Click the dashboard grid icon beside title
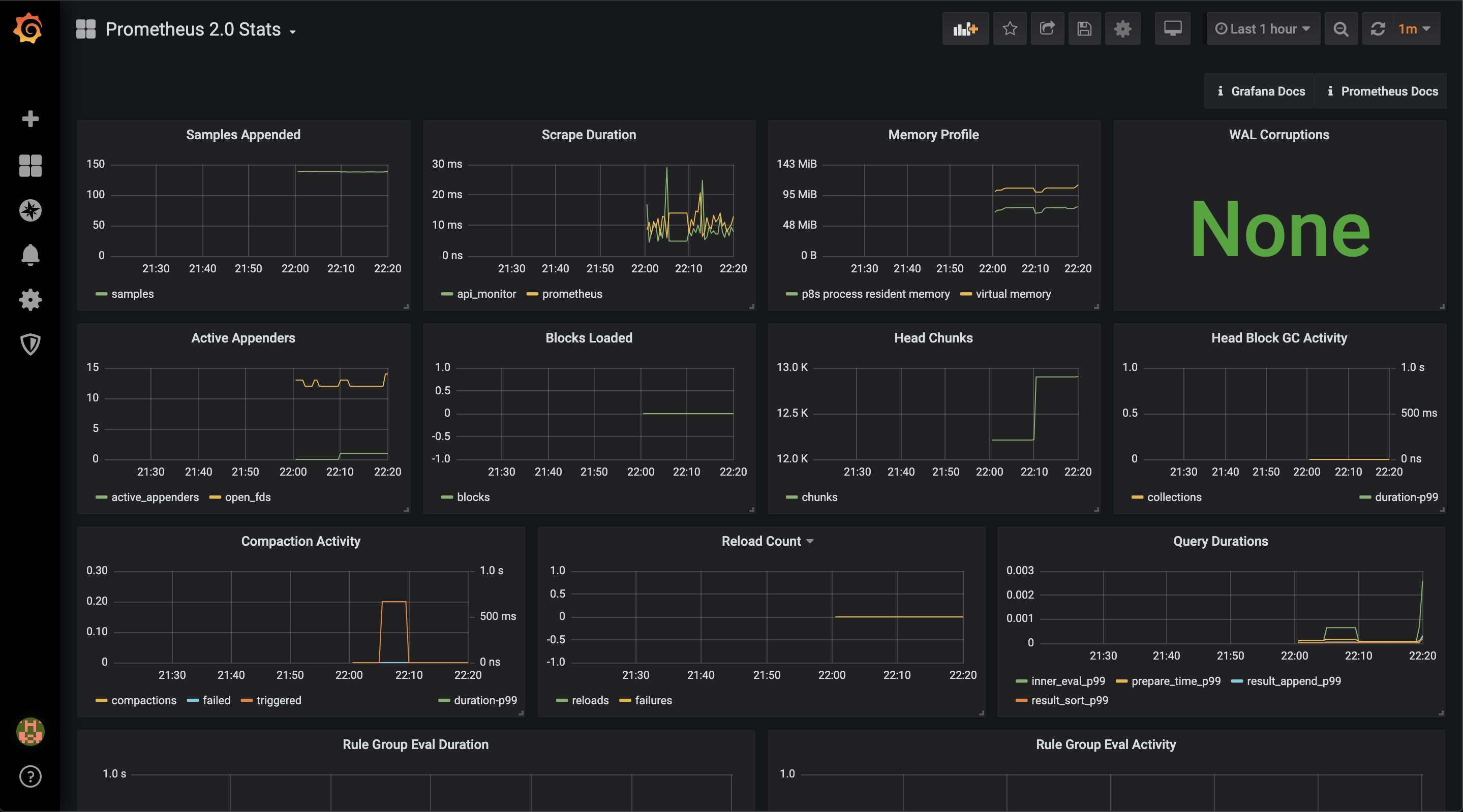1463x812 pixels. (86, 29)
